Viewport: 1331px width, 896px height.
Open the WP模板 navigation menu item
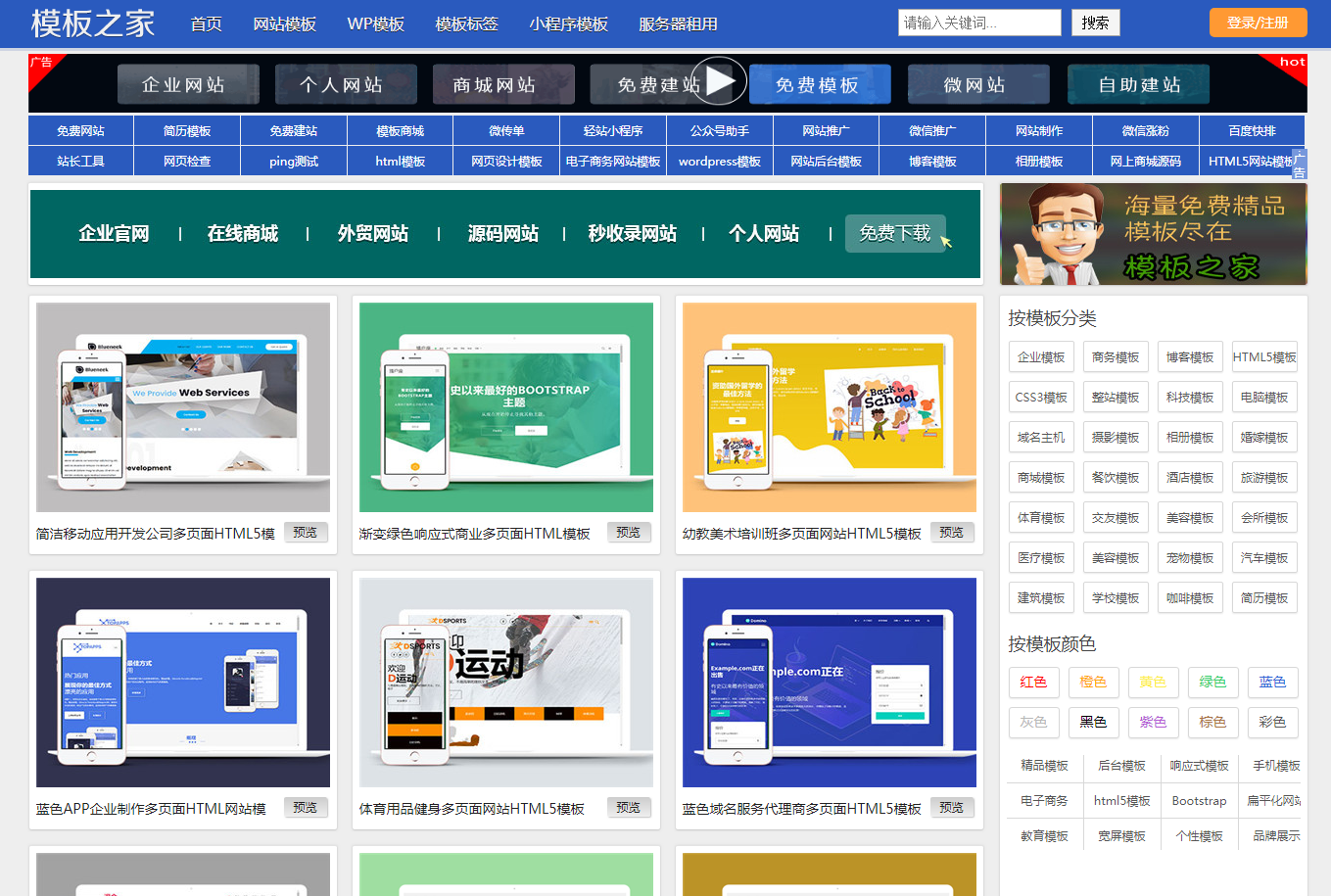[375, 24]
